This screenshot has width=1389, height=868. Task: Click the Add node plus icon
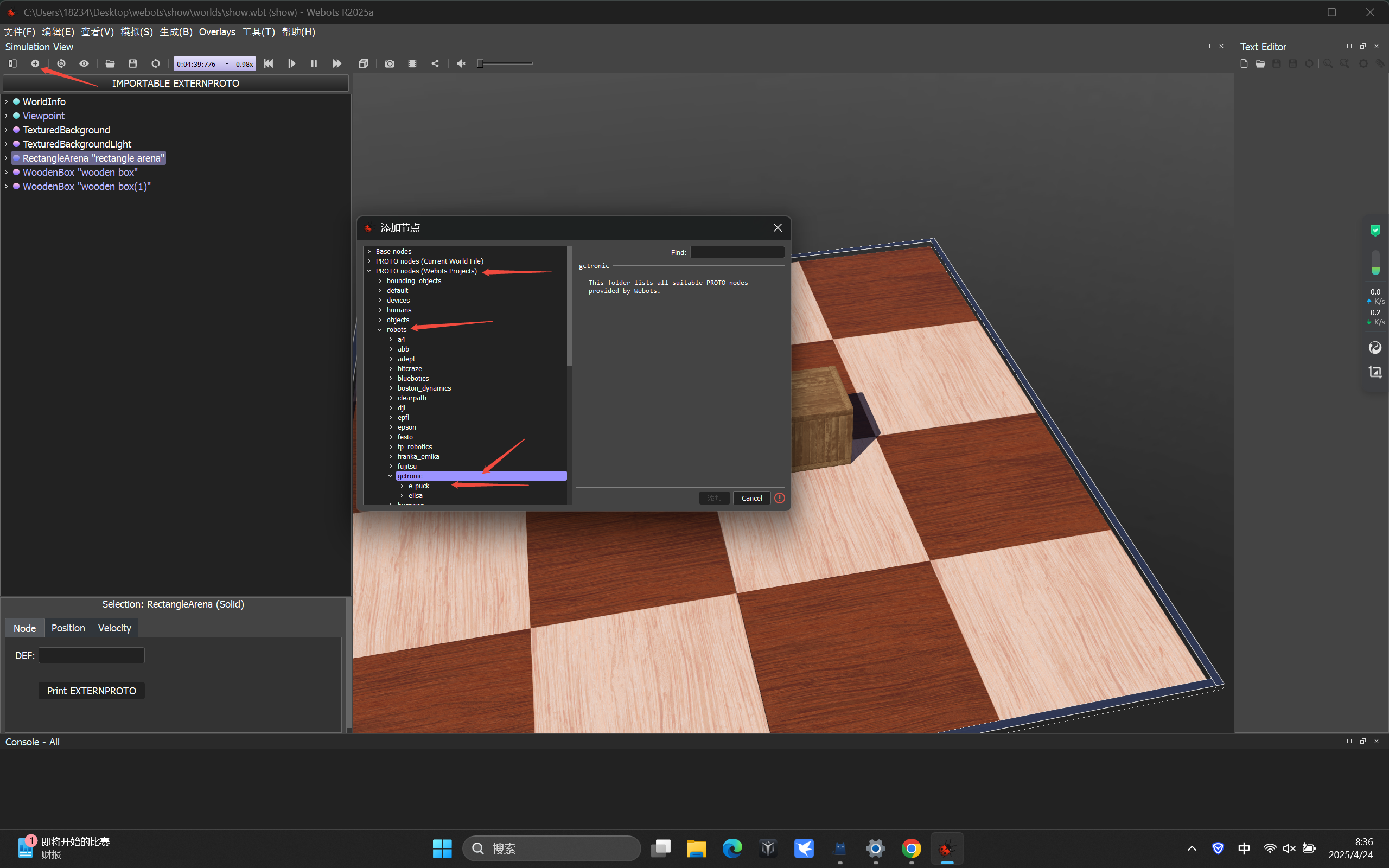(x=35, y=63)
